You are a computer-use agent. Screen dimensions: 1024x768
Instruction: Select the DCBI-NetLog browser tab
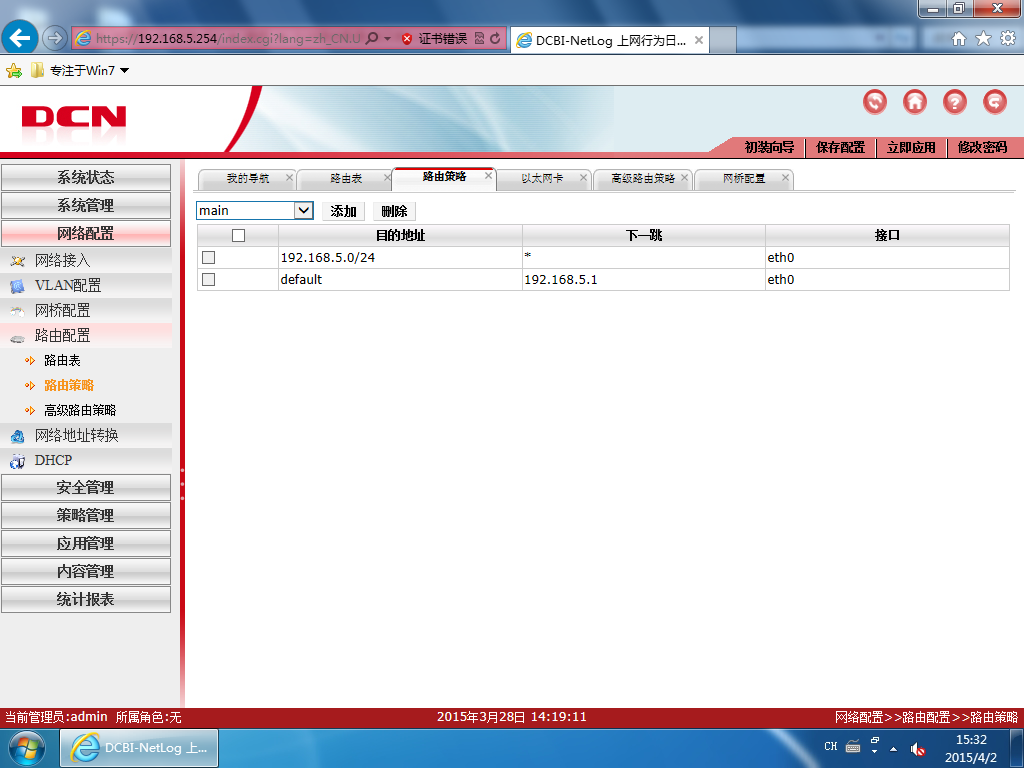[607, 40]
